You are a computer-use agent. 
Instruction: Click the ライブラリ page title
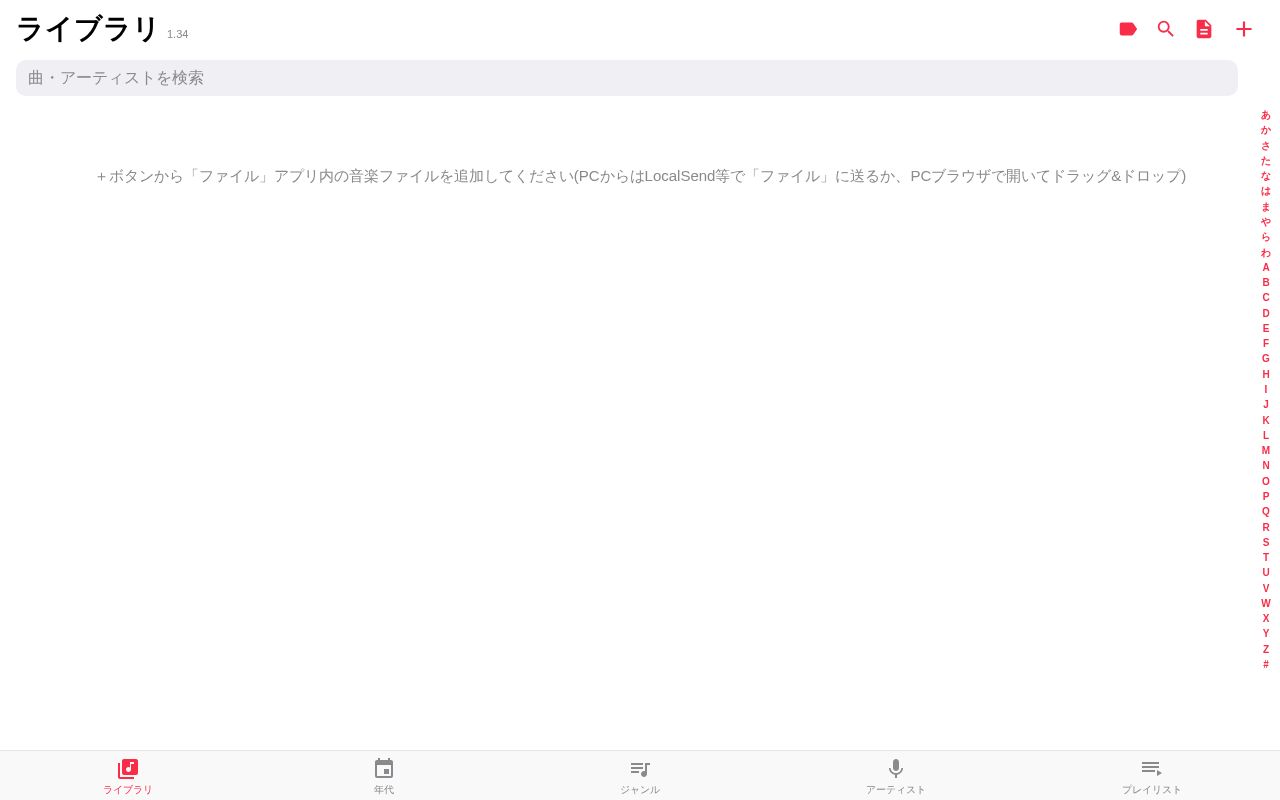[87, 29]
